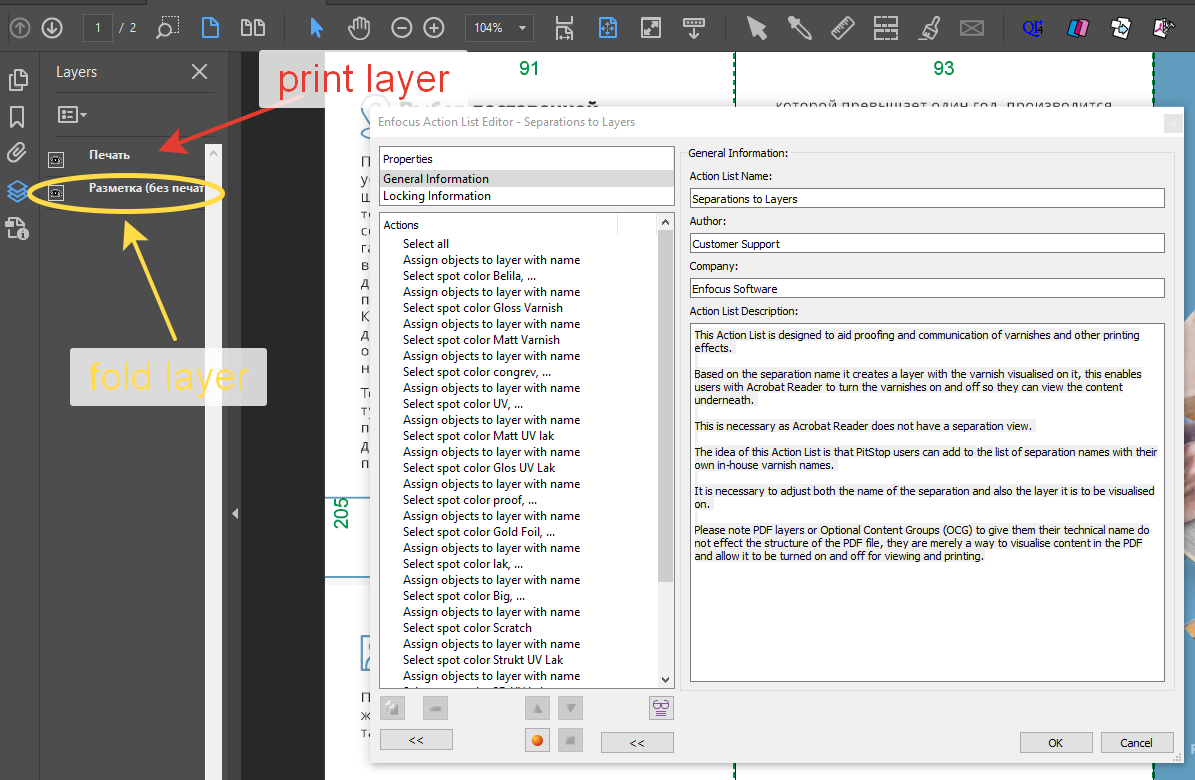
Task: Click the fit width scrolling icon
Action: 564,28
